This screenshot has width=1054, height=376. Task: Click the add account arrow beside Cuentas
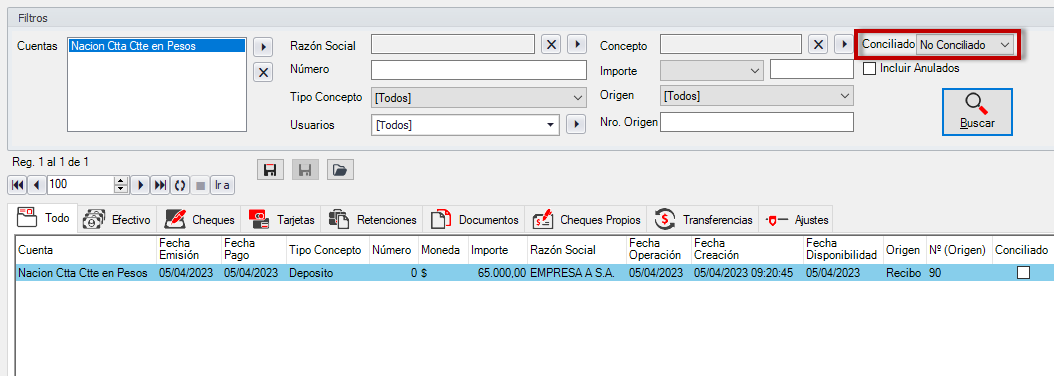point(263,47)
